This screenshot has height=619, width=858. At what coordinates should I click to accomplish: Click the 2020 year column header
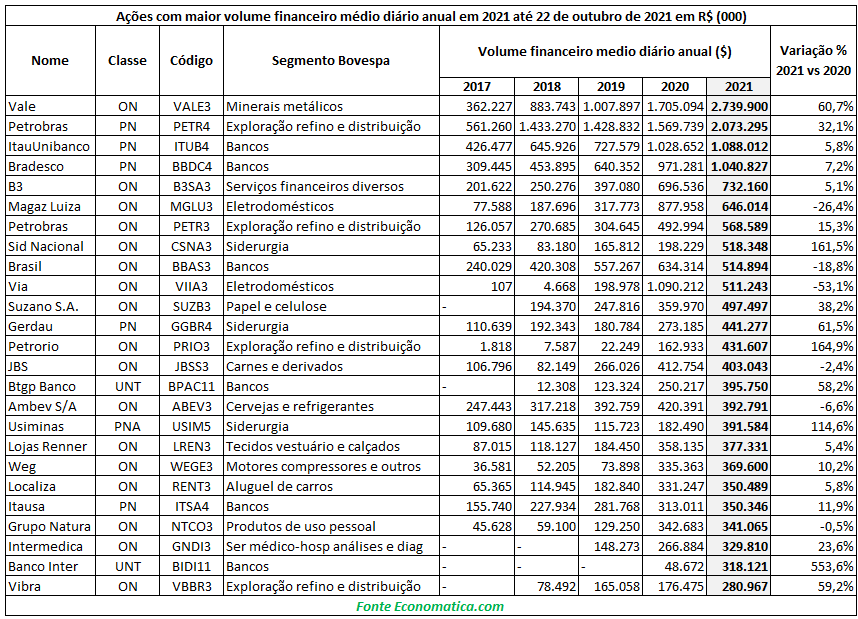click(x=675, y=86)
